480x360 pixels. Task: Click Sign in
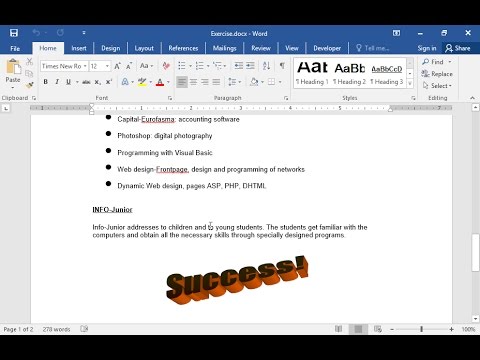[x=427, y=48]
